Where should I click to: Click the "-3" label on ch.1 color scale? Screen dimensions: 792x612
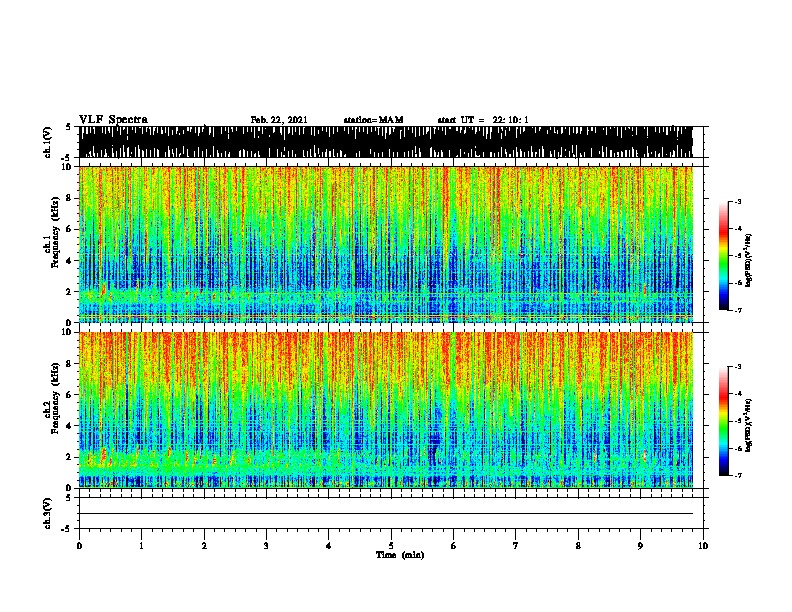(738, 201)
